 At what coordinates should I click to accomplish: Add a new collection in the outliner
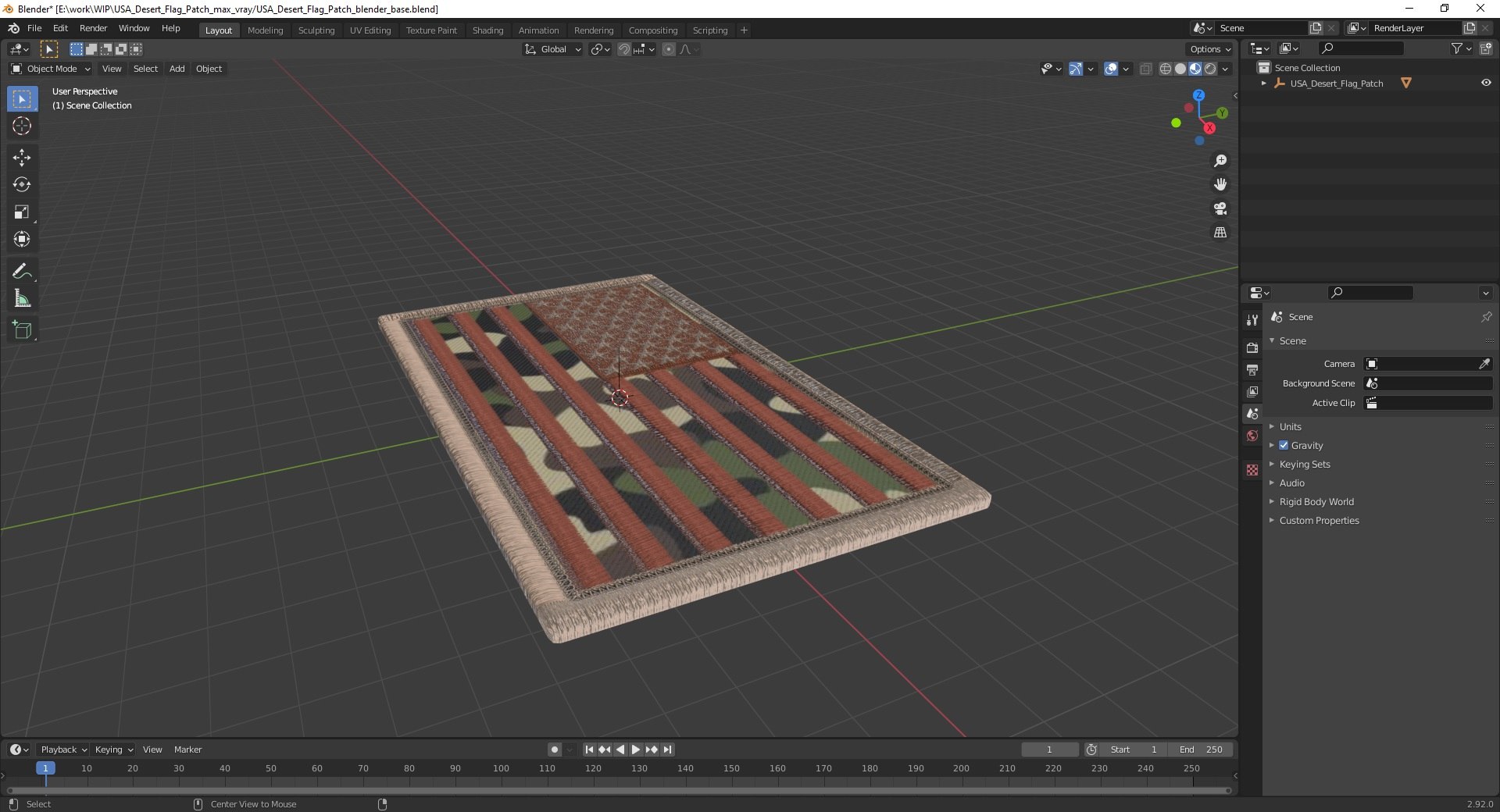1486,48
